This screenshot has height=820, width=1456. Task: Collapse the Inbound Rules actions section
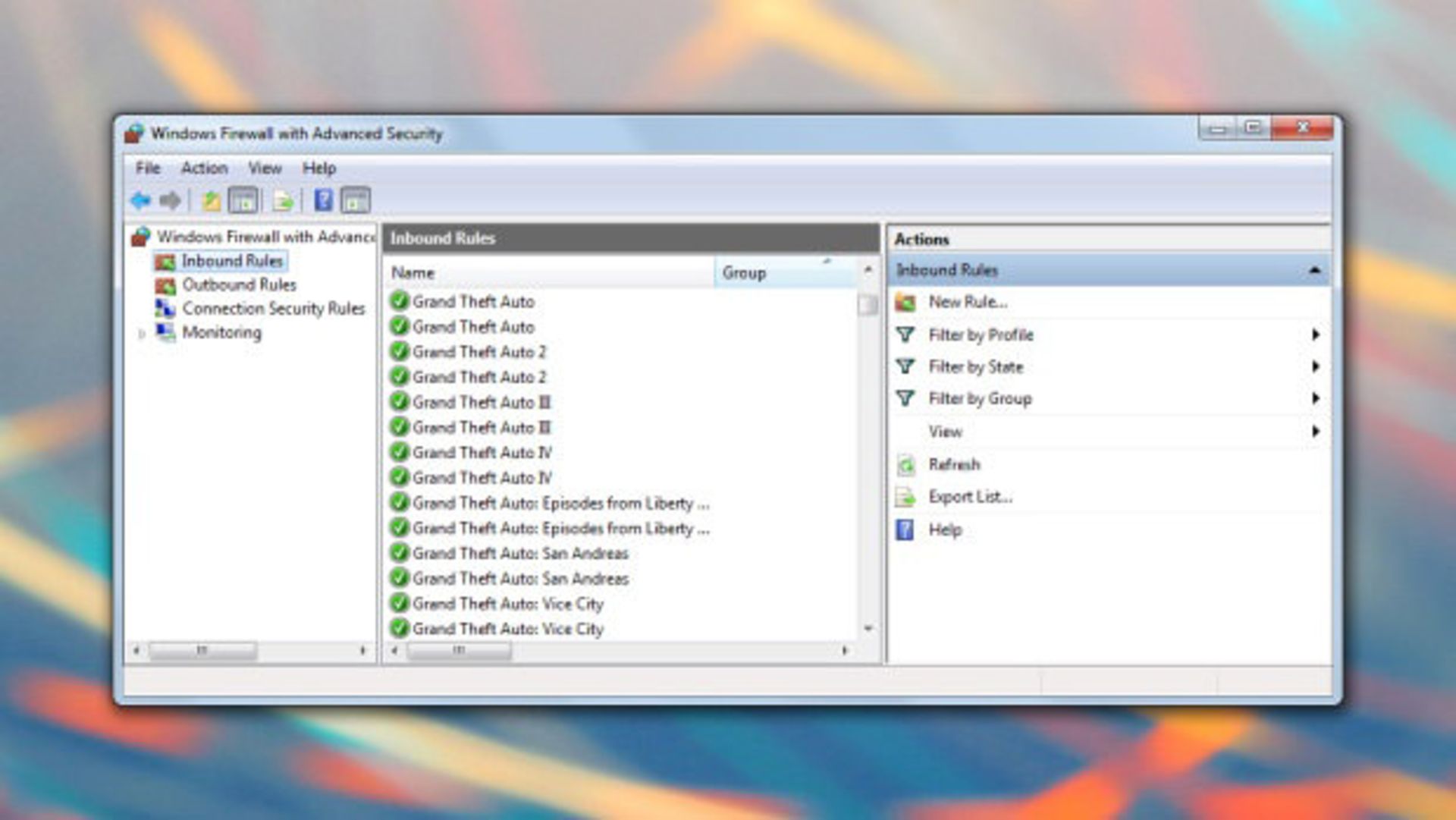[1315, 270]
